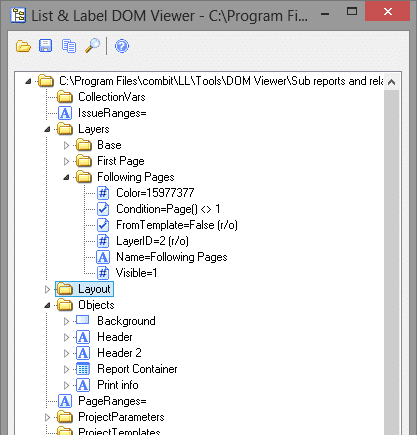Click the CollectionVars folder icon

tap(65, 97)
